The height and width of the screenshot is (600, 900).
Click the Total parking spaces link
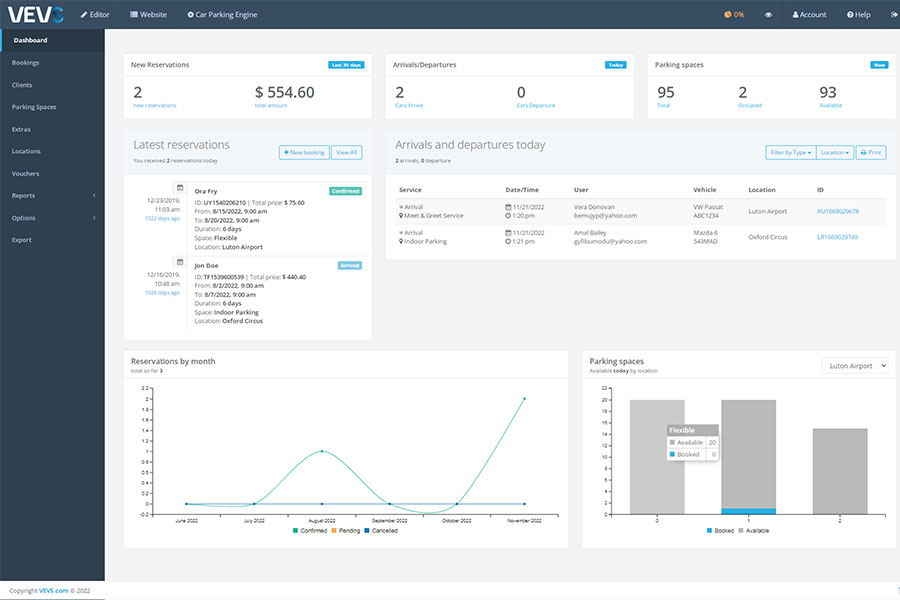click(664, 106)
